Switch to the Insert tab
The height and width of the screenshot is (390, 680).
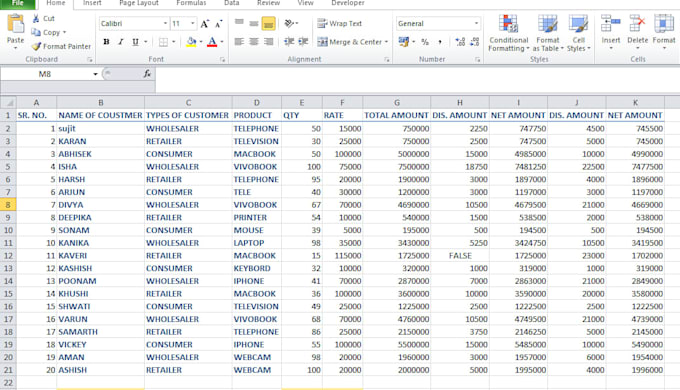coord(92,3)
